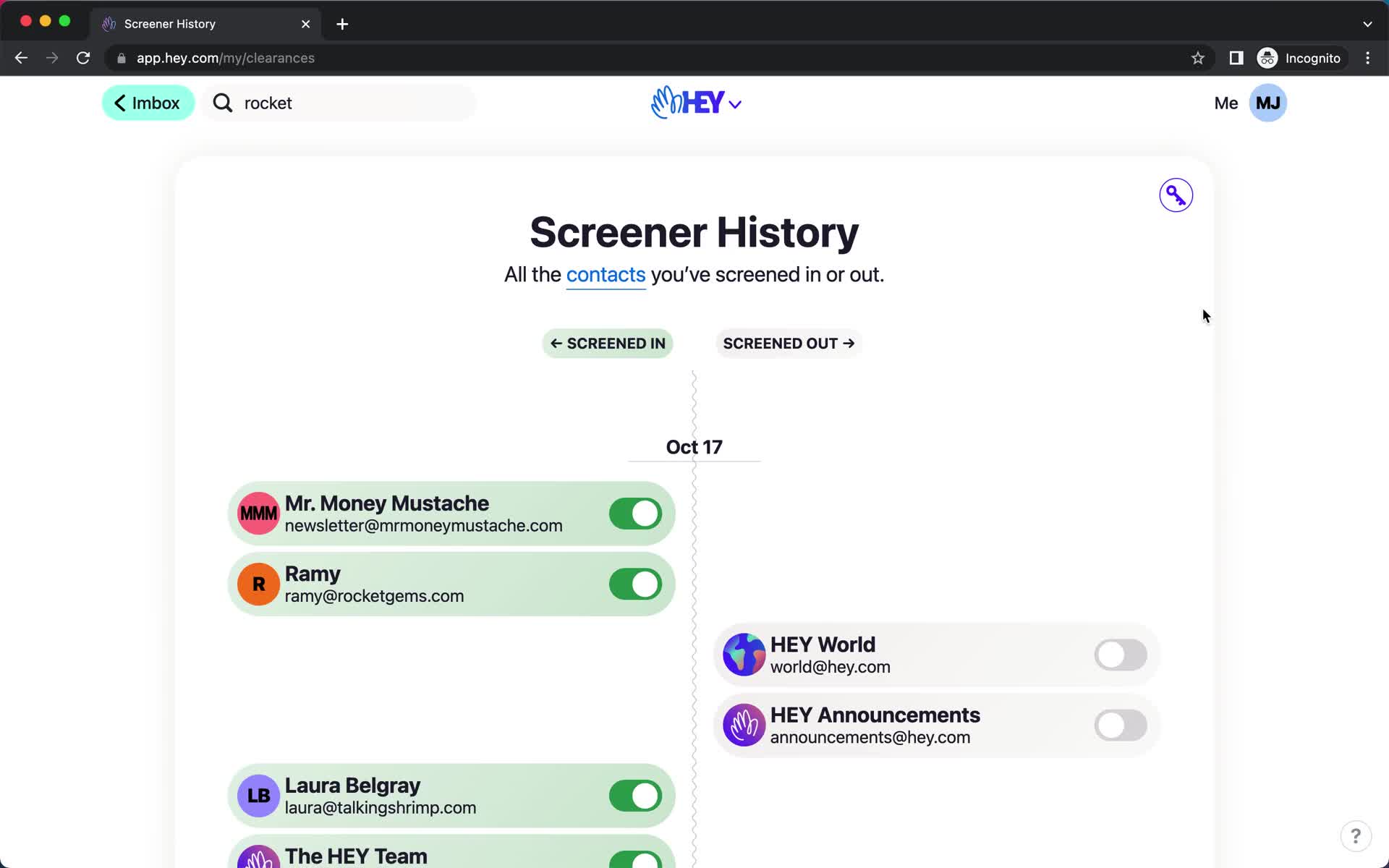Select the SCREENED OUT tab
The height and width of the screenshot is (868, 1389).
click(x=789, y=343)
